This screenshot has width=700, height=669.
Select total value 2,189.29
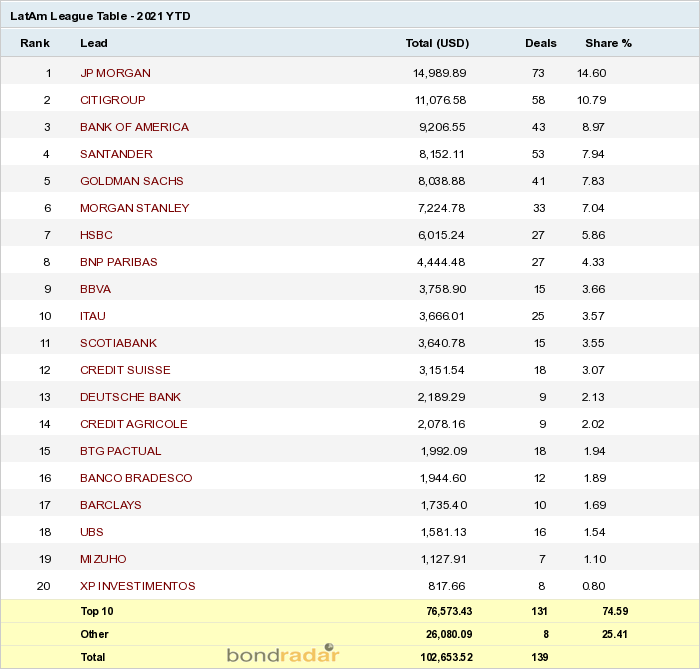[442, 397]
